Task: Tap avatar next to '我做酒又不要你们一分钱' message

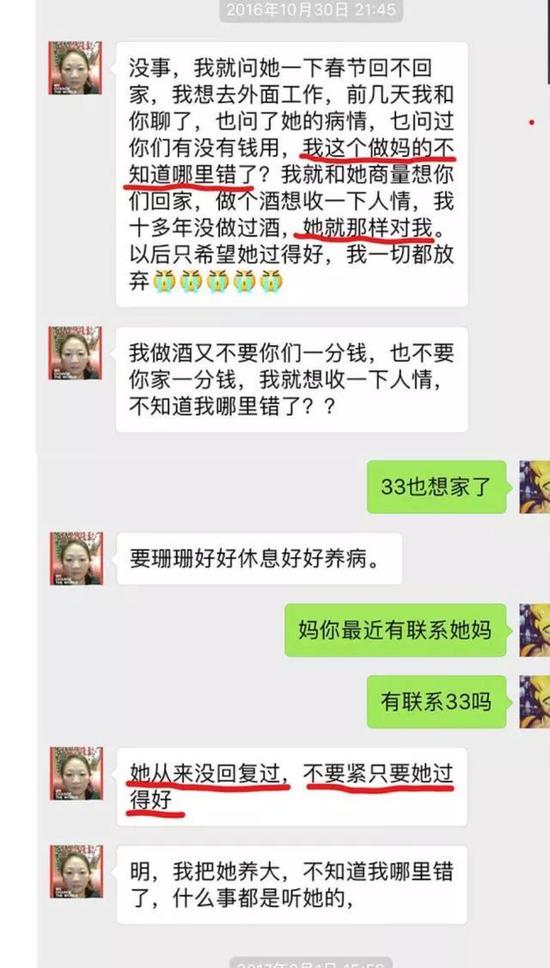Action: (75, 353)
